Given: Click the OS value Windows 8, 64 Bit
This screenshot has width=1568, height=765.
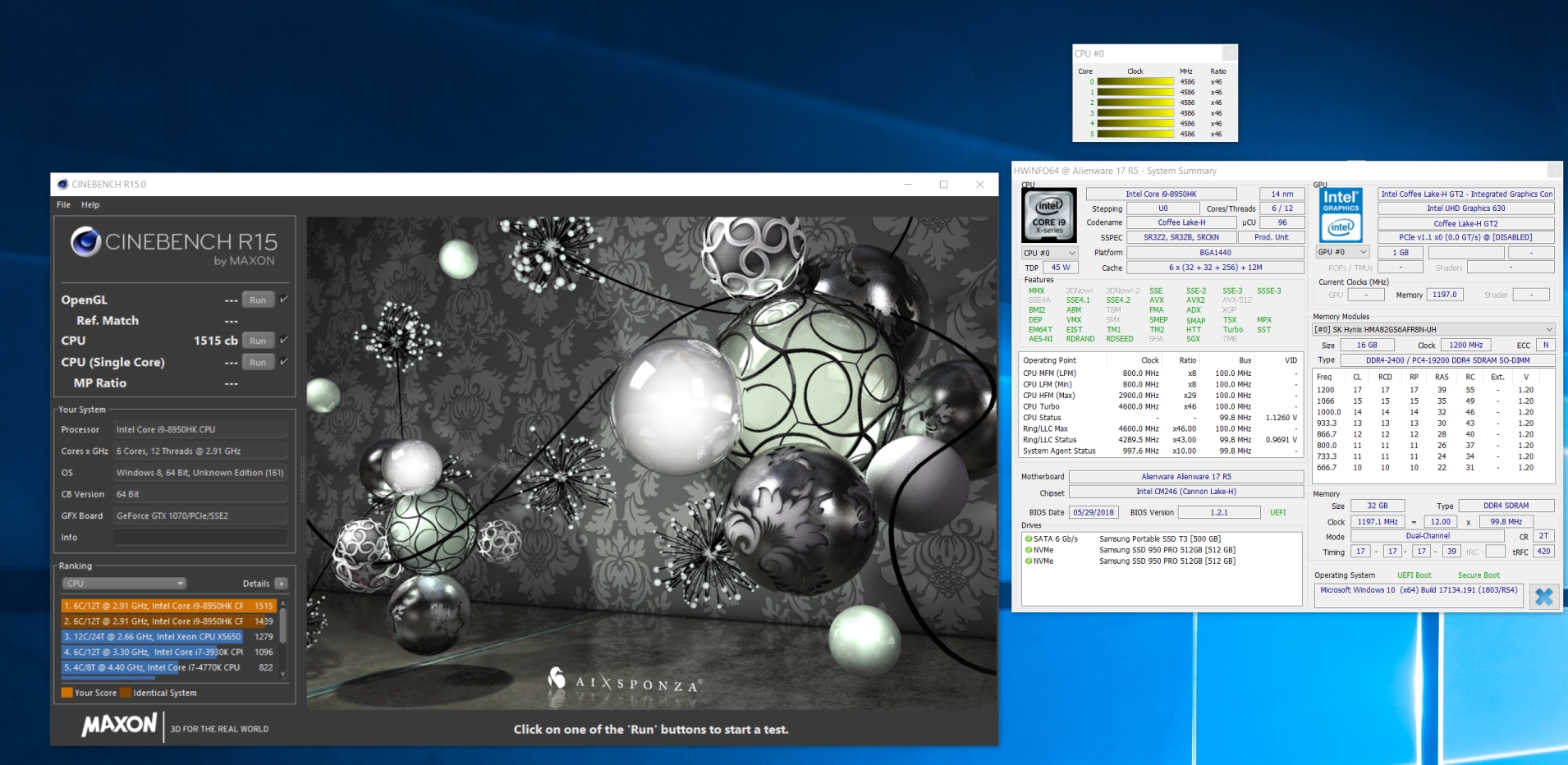Looking at the screenshot, I should 200,473.
